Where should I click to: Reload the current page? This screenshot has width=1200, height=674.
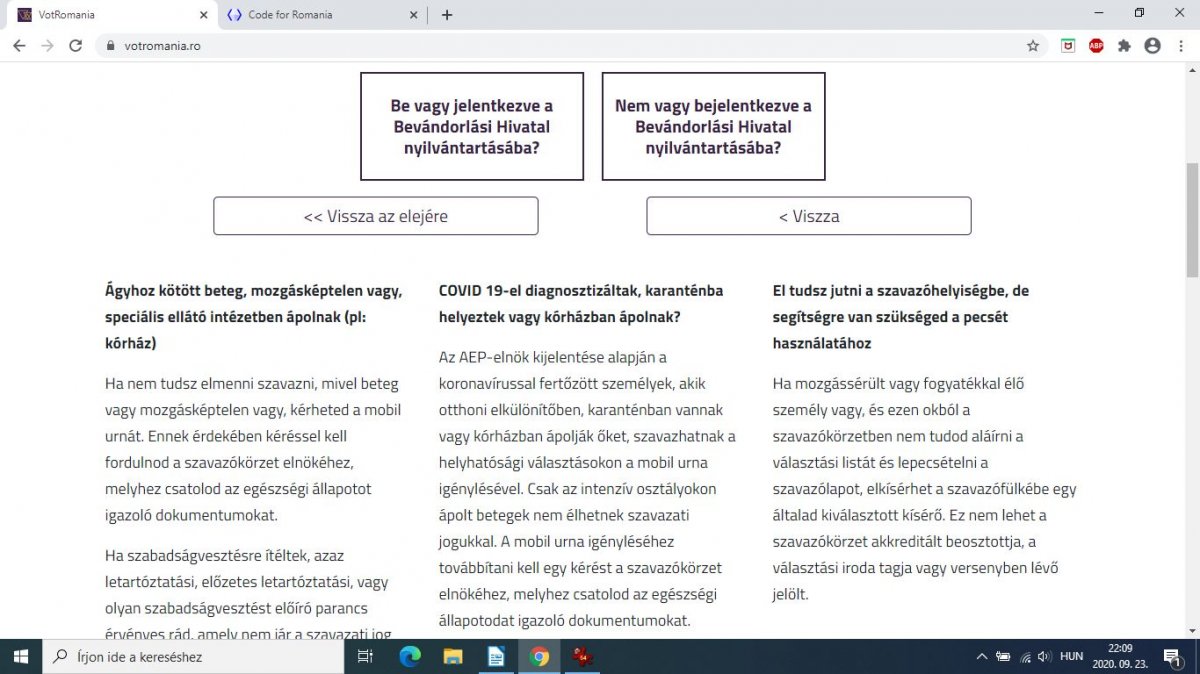[75, 45]
